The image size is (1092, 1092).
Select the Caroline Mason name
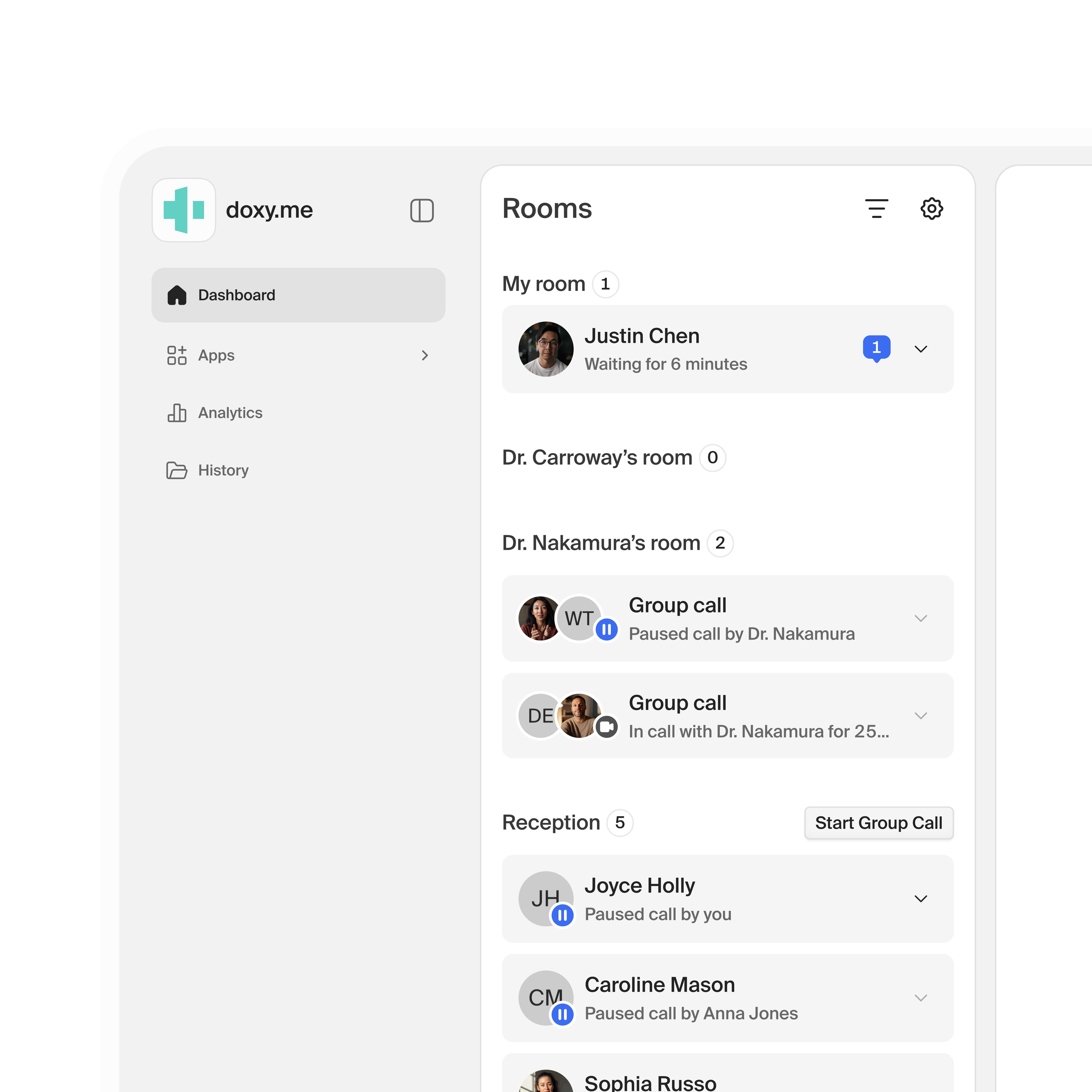(660, 985)
